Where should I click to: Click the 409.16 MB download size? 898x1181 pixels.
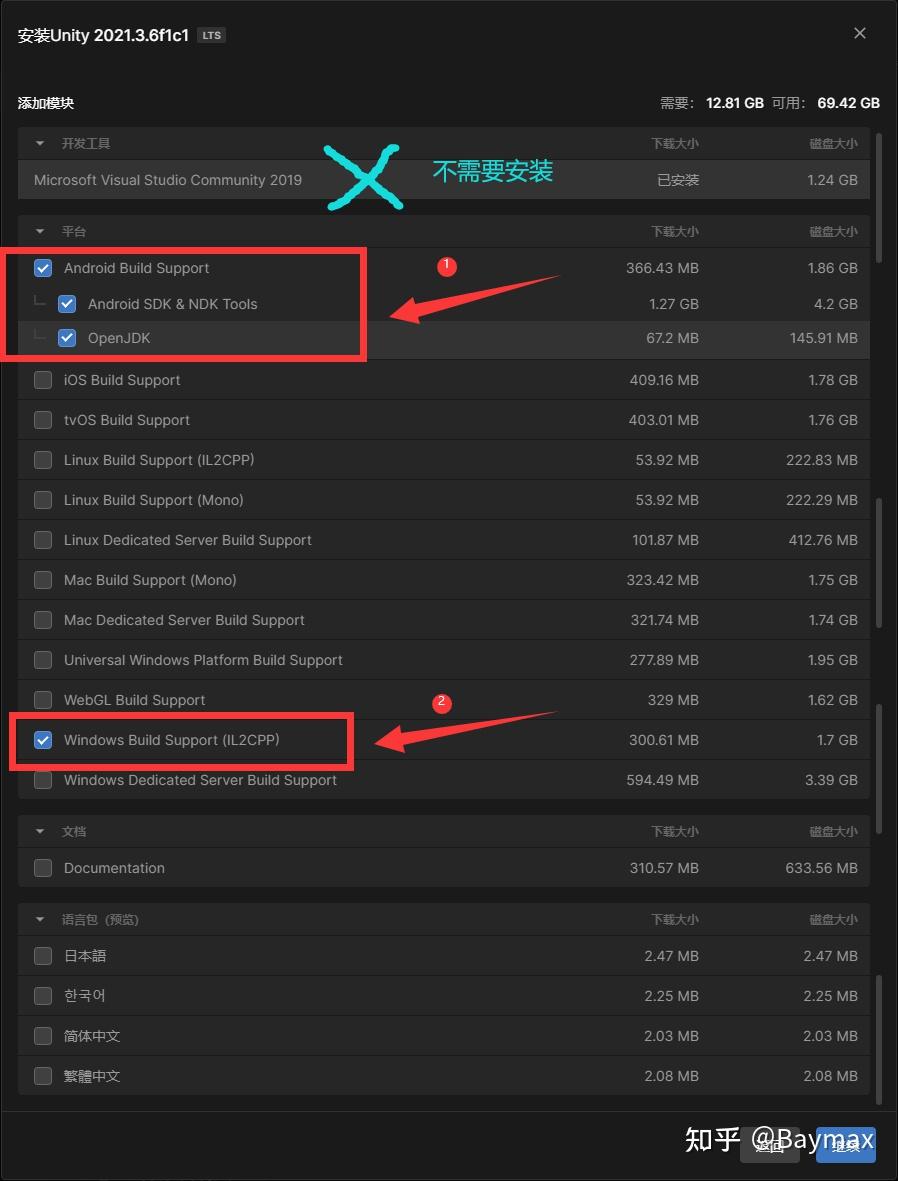pos(664,380)
